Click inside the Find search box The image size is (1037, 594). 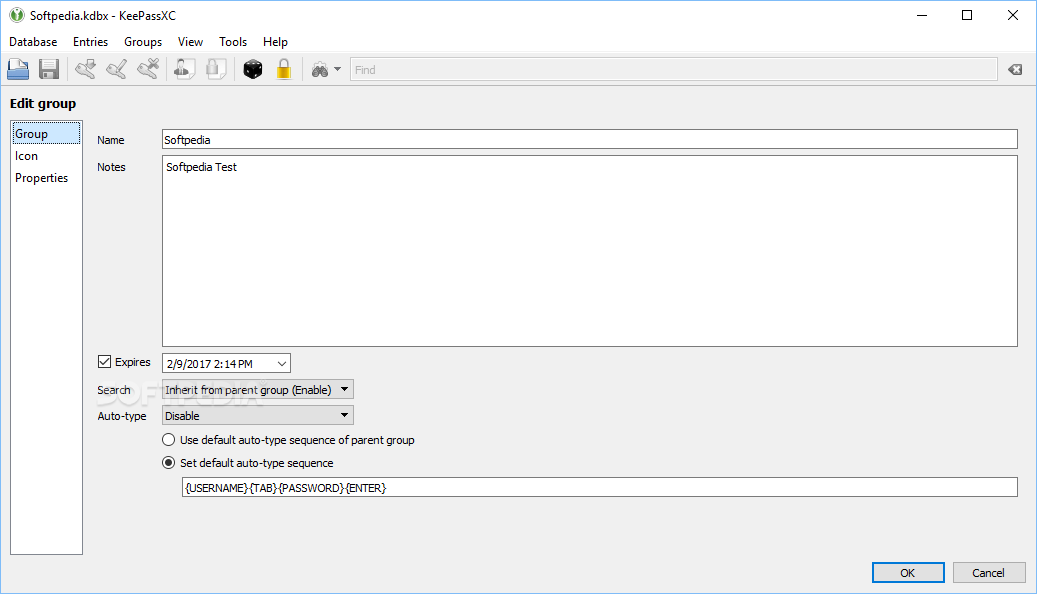(x=673, y=69)
